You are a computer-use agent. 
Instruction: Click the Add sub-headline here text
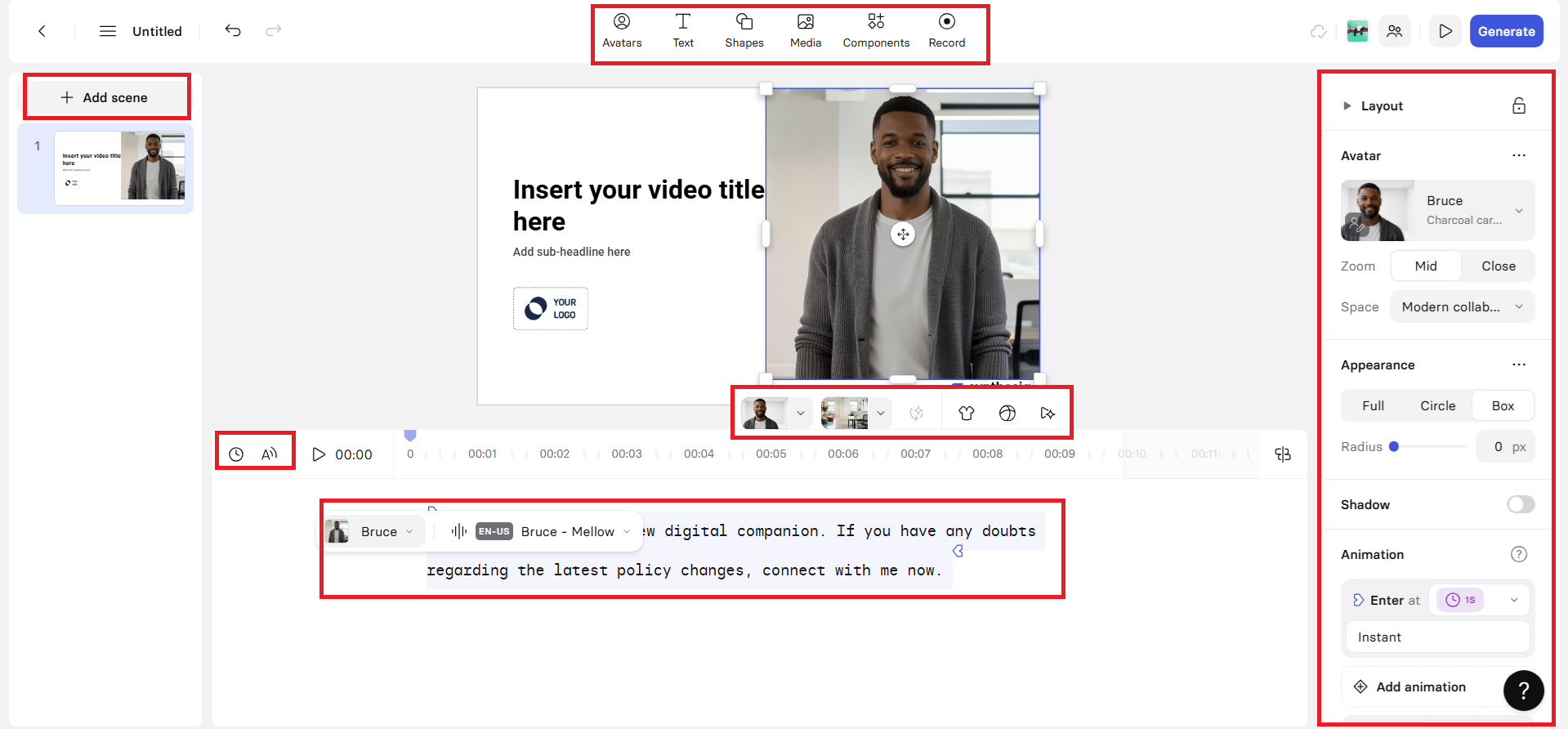tap(572, 252)
